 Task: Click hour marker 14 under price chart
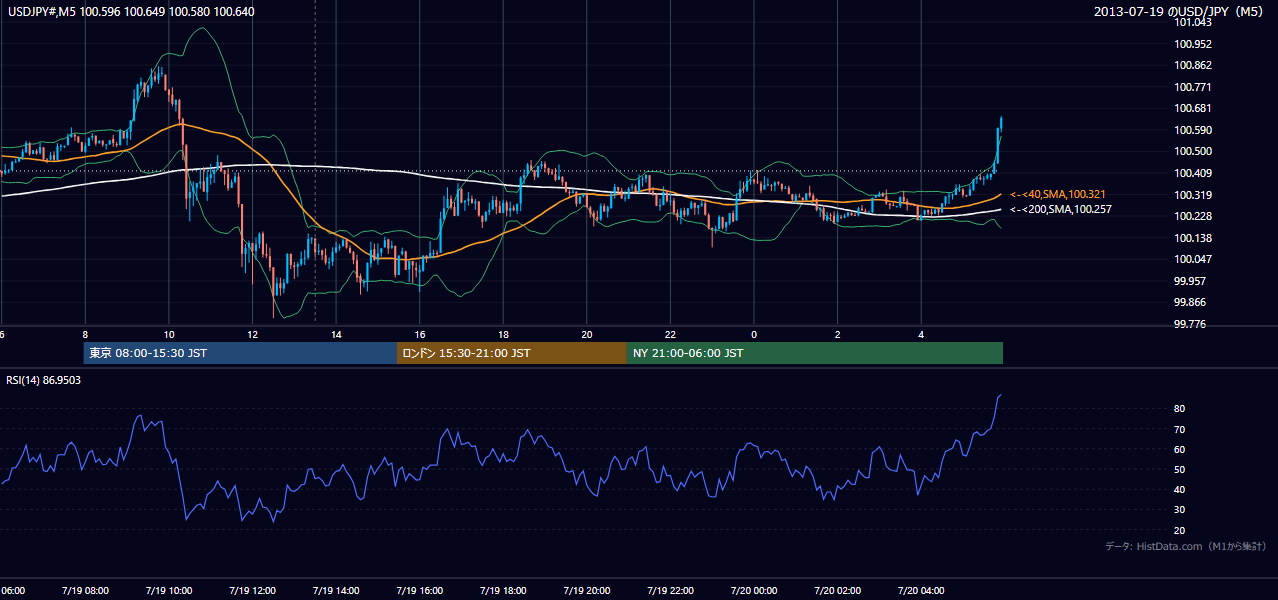click(x=336, y=335)
